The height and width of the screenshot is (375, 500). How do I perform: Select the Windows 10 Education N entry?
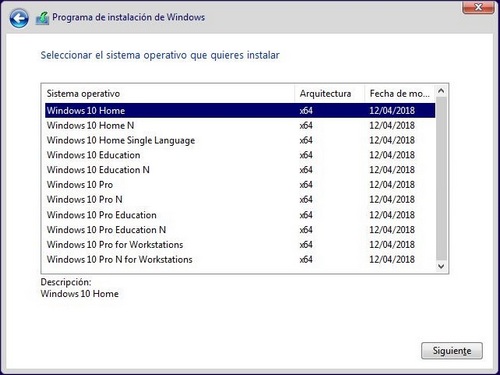[240, 170]
